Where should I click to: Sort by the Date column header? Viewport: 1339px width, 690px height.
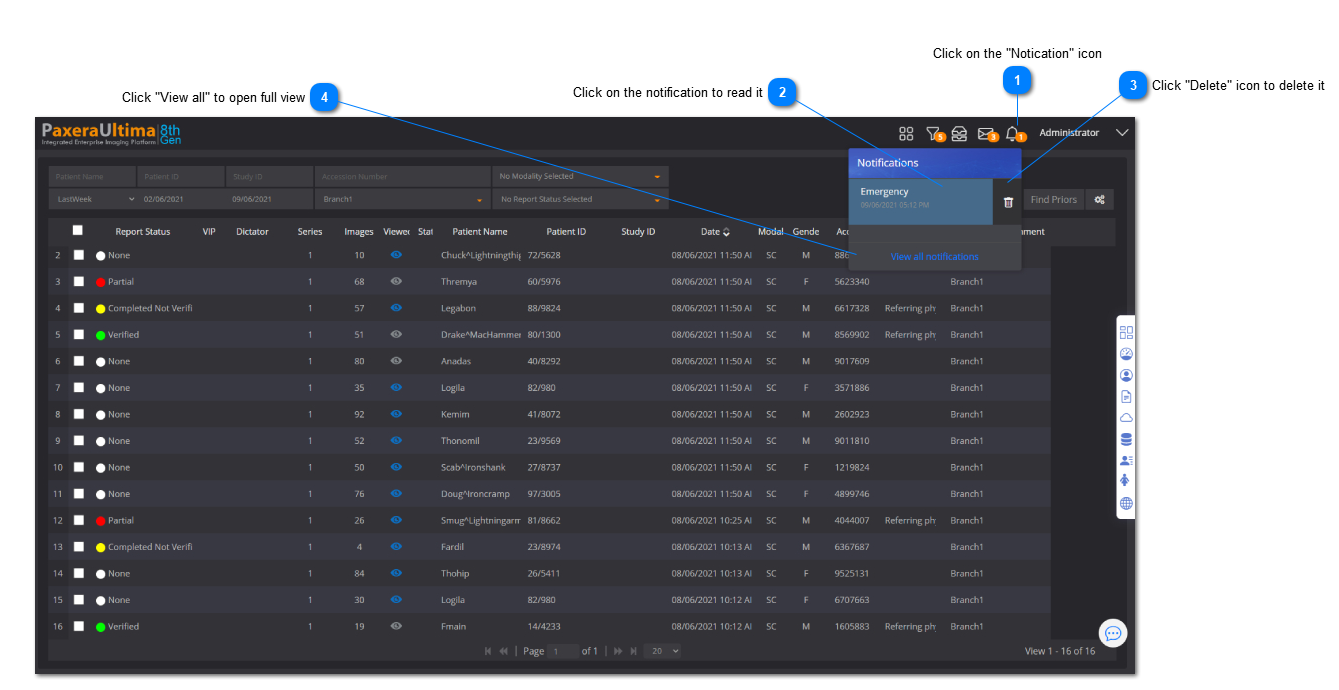(x=714, y=232)
